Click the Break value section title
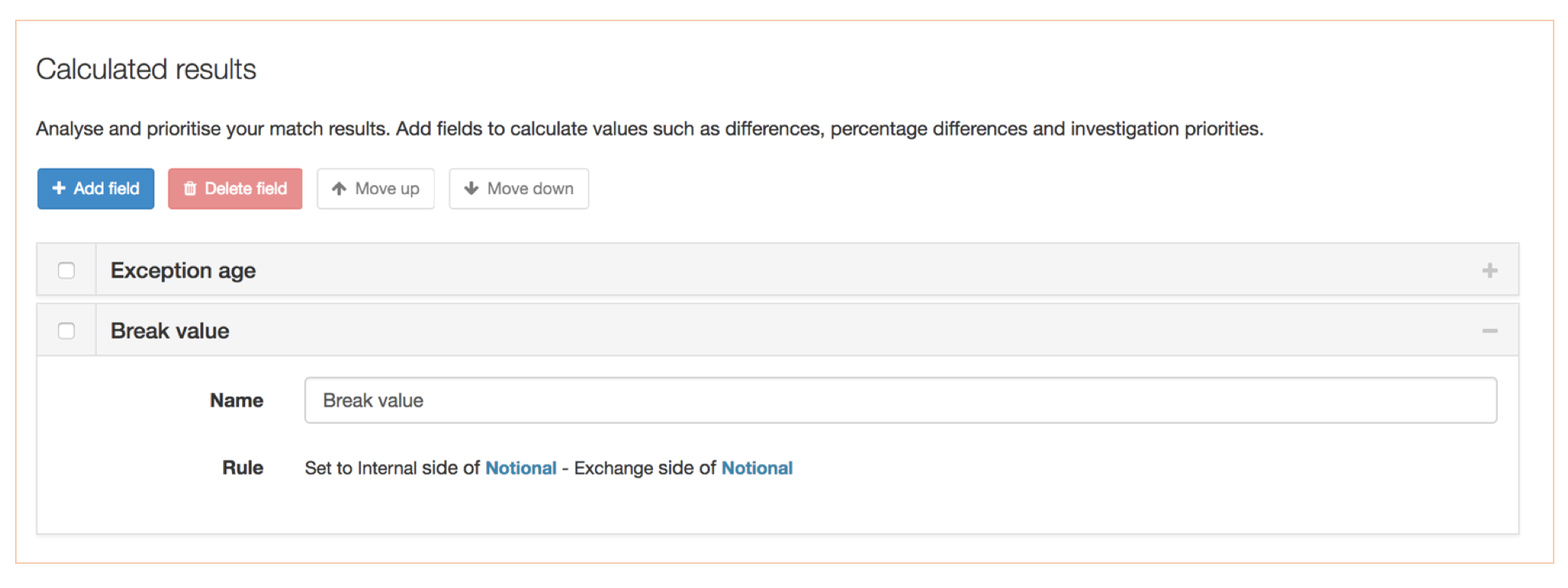Image resolution: width=1568 pixels, height=588 pixels. tap(169, 331)
